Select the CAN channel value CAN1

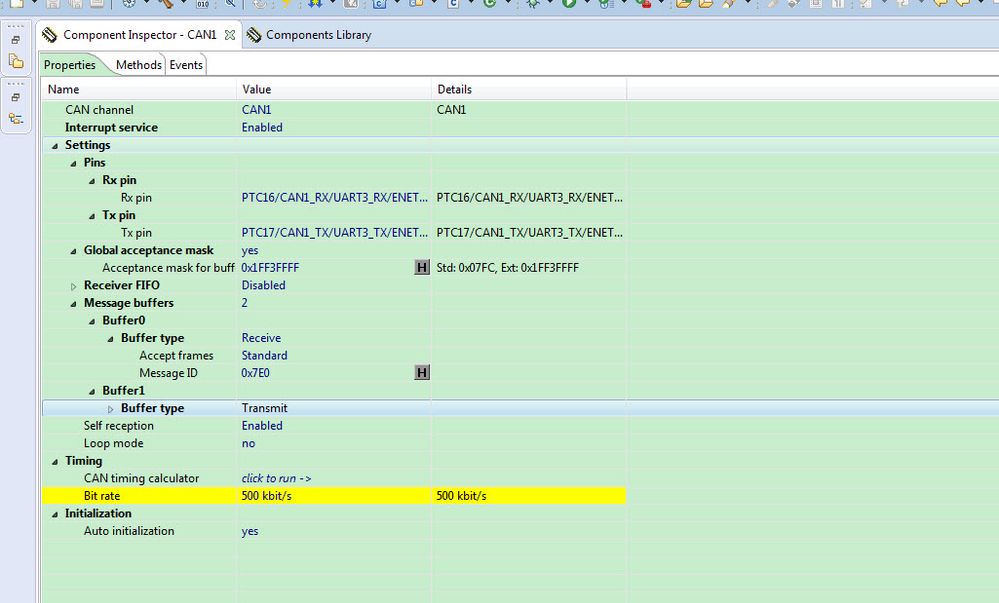point(256,110)
